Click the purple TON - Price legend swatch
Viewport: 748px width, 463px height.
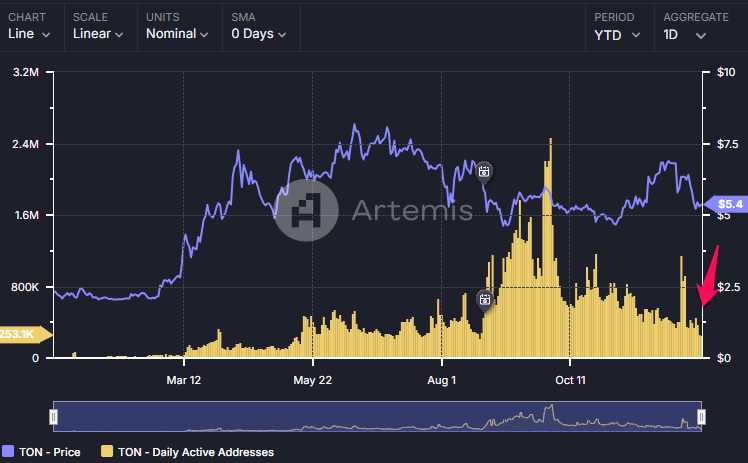coord(8,452)
